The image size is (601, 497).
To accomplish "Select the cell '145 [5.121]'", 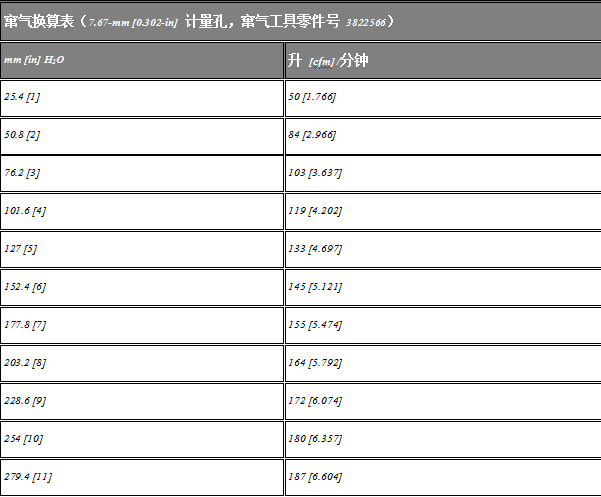I will [x=443, y=287].
